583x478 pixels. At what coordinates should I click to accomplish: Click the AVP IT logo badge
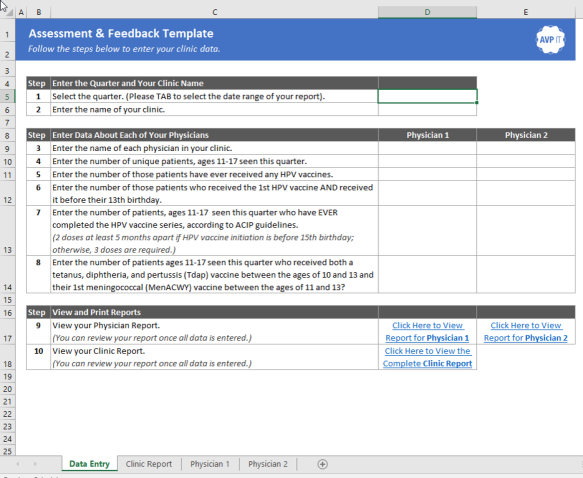coord(550,39)
